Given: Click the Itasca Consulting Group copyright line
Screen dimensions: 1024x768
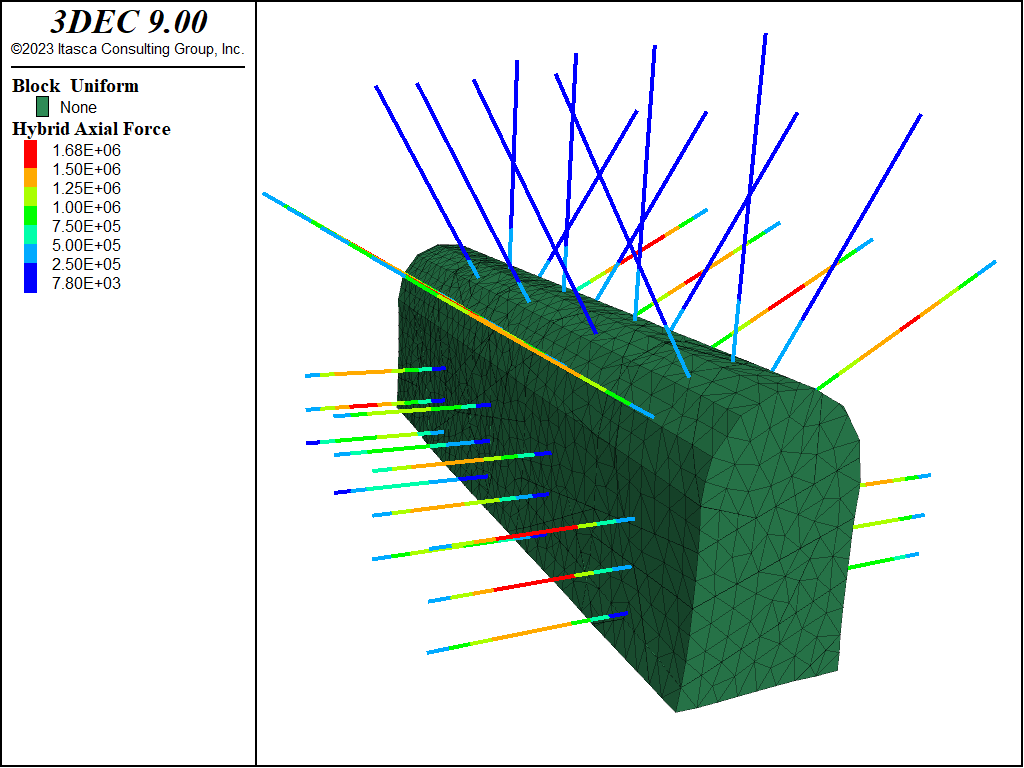Looking at the screenshot, I should 127,49.
